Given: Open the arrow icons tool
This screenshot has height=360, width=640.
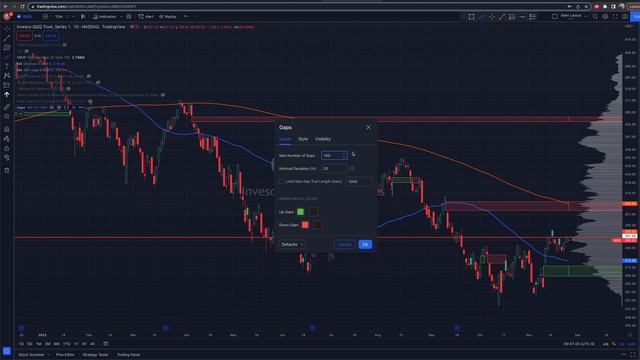Looking at the screenshot, I should point(7,95).
